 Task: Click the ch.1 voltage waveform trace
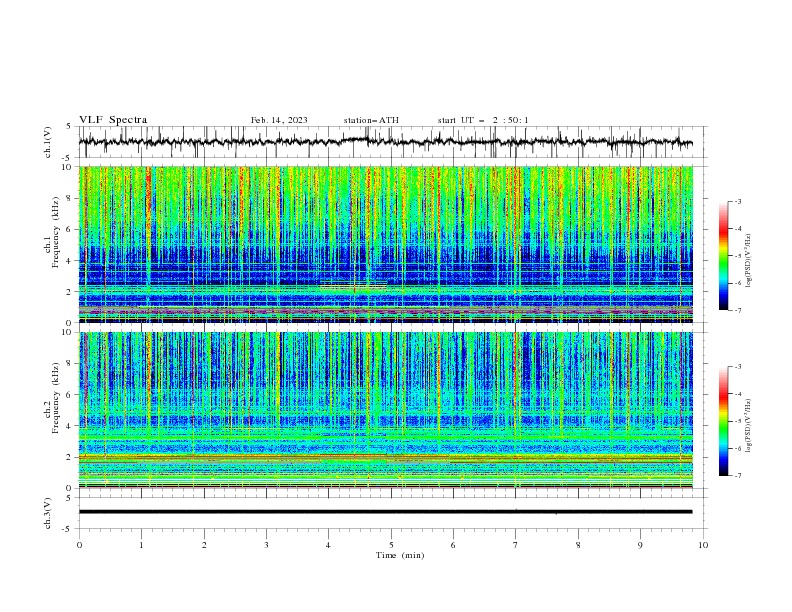point(385,142)
